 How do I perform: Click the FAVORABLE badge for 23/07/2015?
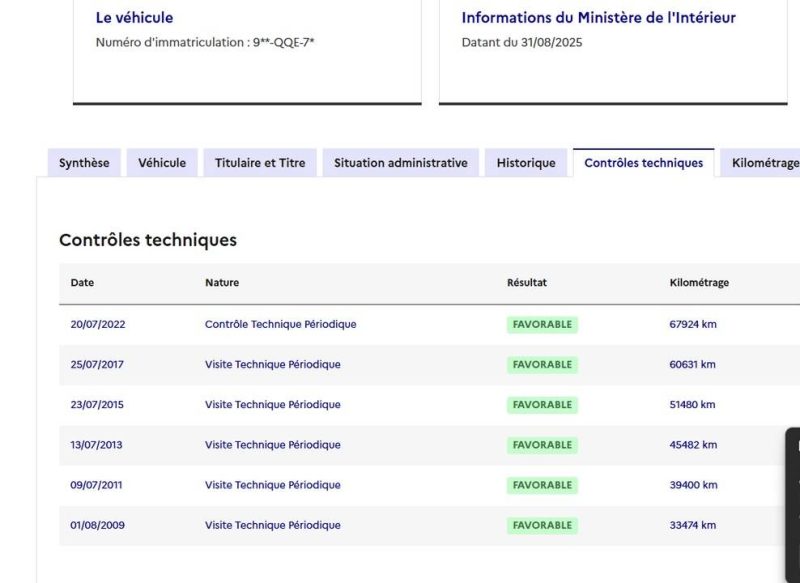tap(540, 404)
